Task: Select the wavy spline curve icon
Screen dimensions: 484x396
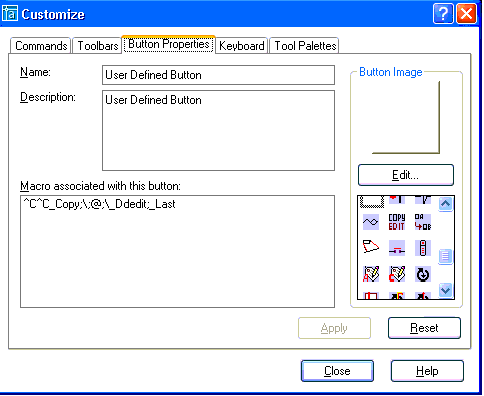Action: coord(370,222)
